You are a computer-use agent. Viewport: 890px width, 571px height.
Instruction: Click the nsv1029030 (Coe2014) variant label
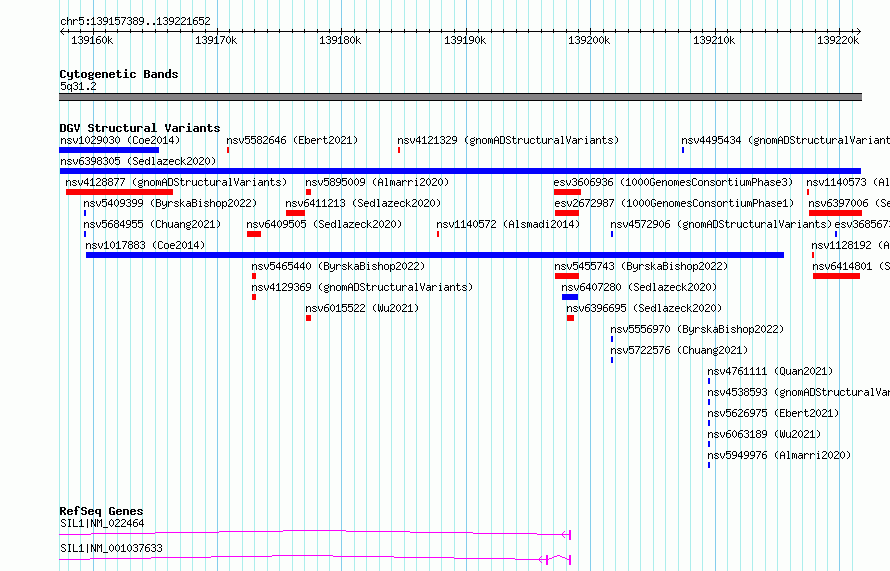pyautogui.click(x=120, y=140)
